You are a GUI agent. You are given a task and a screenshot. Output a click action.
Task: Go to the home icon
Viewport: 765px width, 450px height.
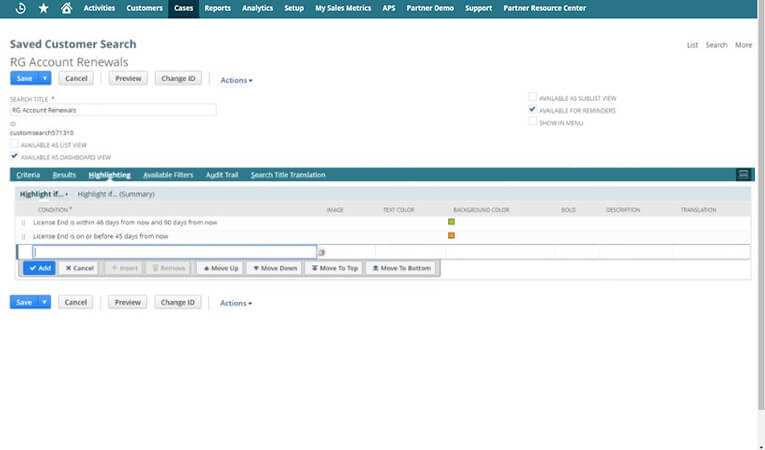click(x=66, y=8)
